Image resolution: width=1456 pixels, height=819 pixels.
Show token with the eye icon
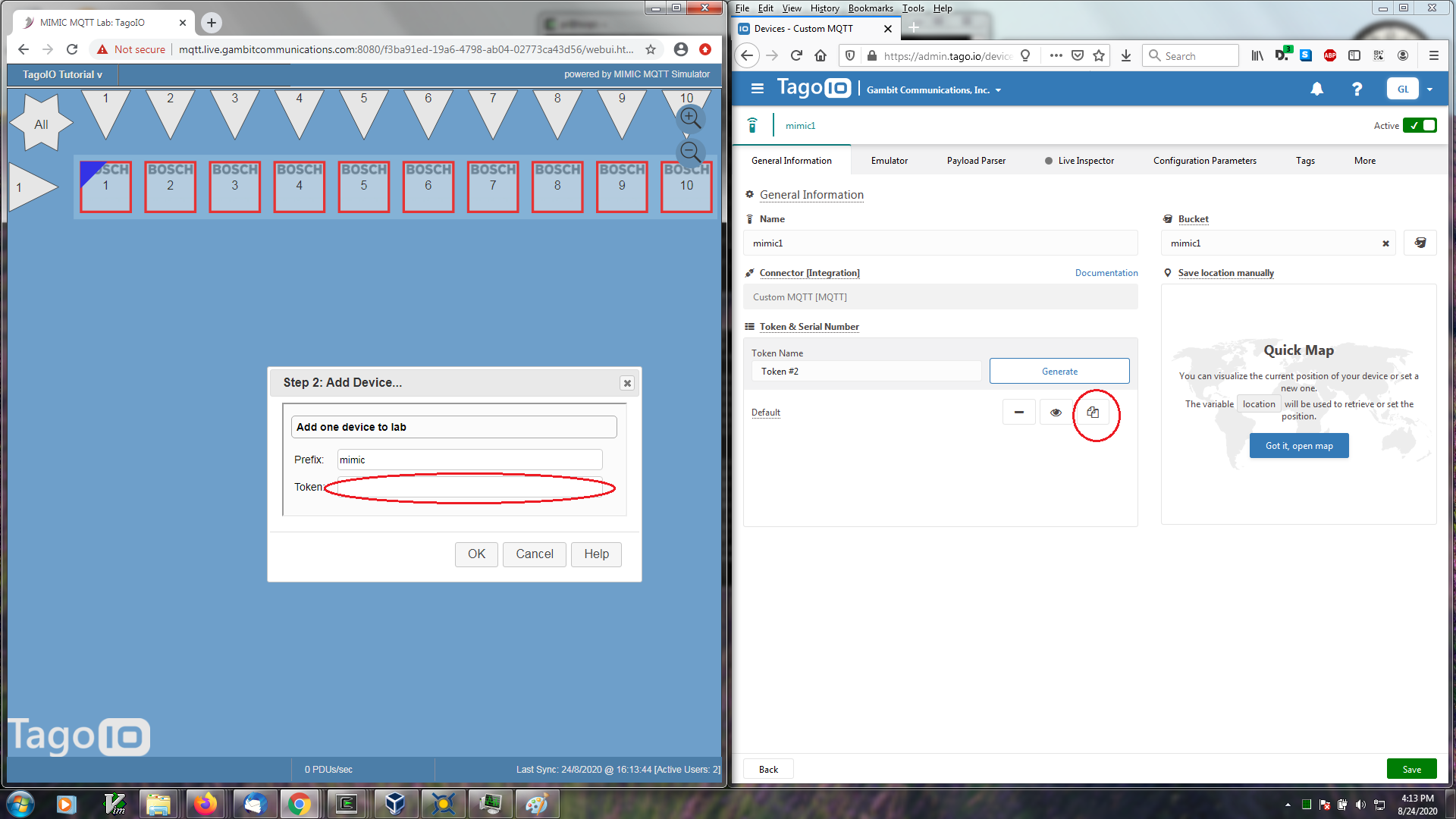coord(1056,413)
